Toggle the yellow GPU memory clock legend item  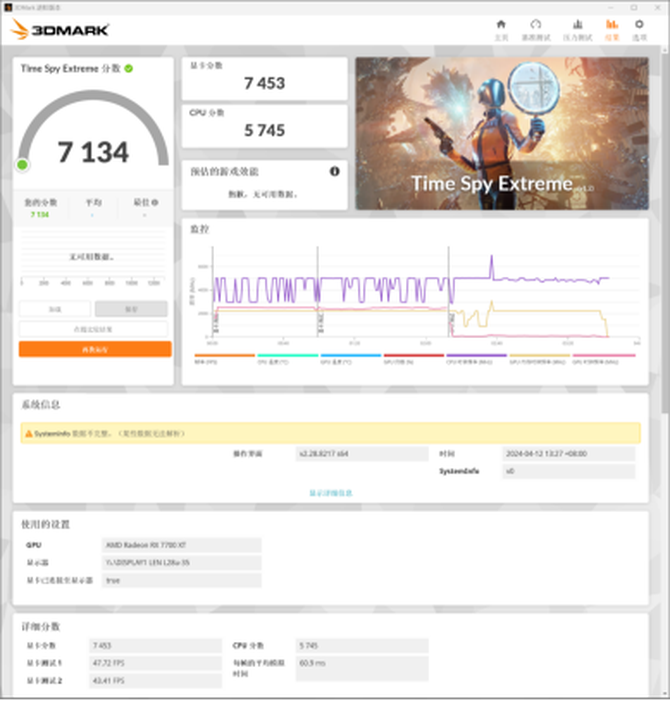click(539, 359)
